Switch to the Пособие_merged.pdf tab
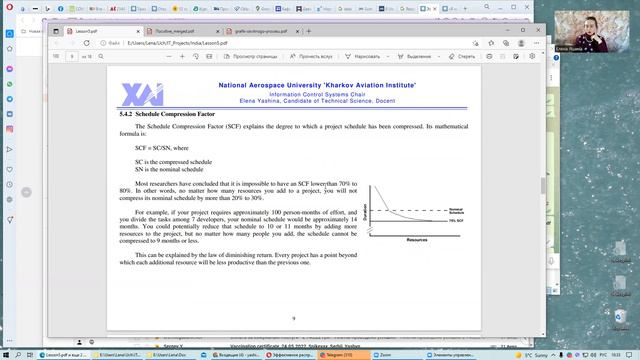640x360 pixels. coord(183,31)
